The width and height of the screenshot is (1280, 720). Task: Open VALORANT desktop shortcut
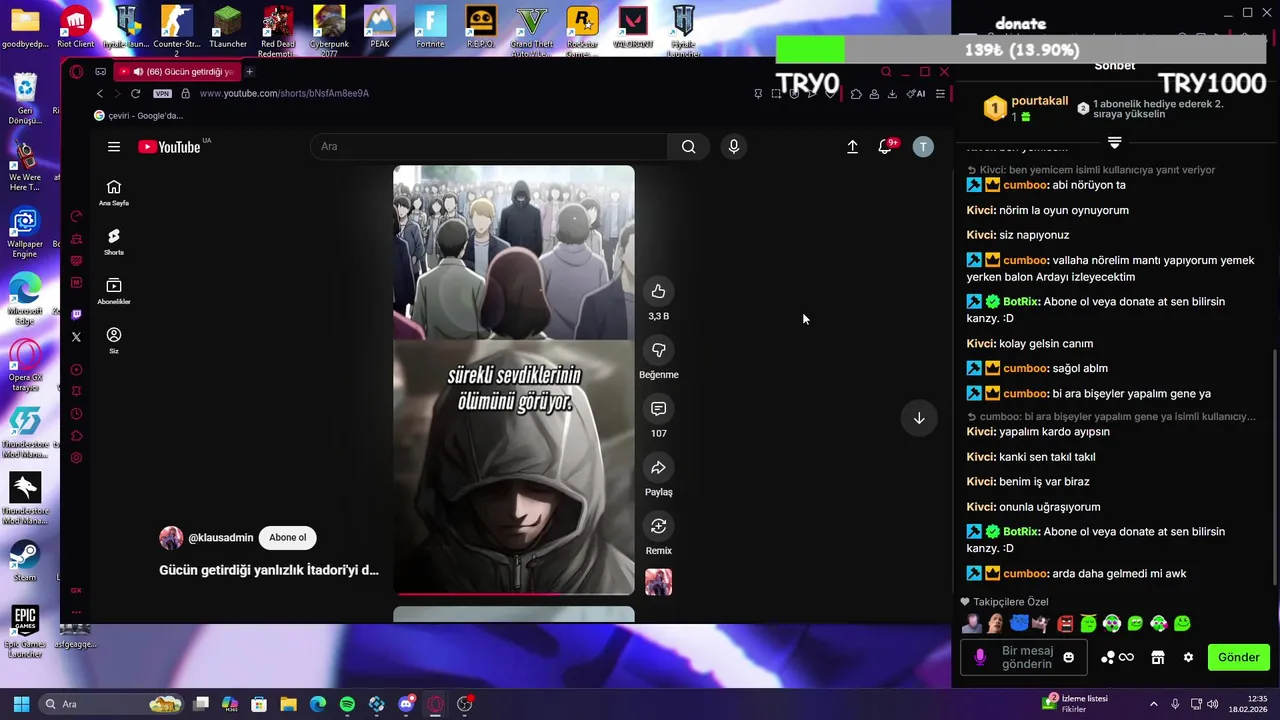[x=633, y=27]
